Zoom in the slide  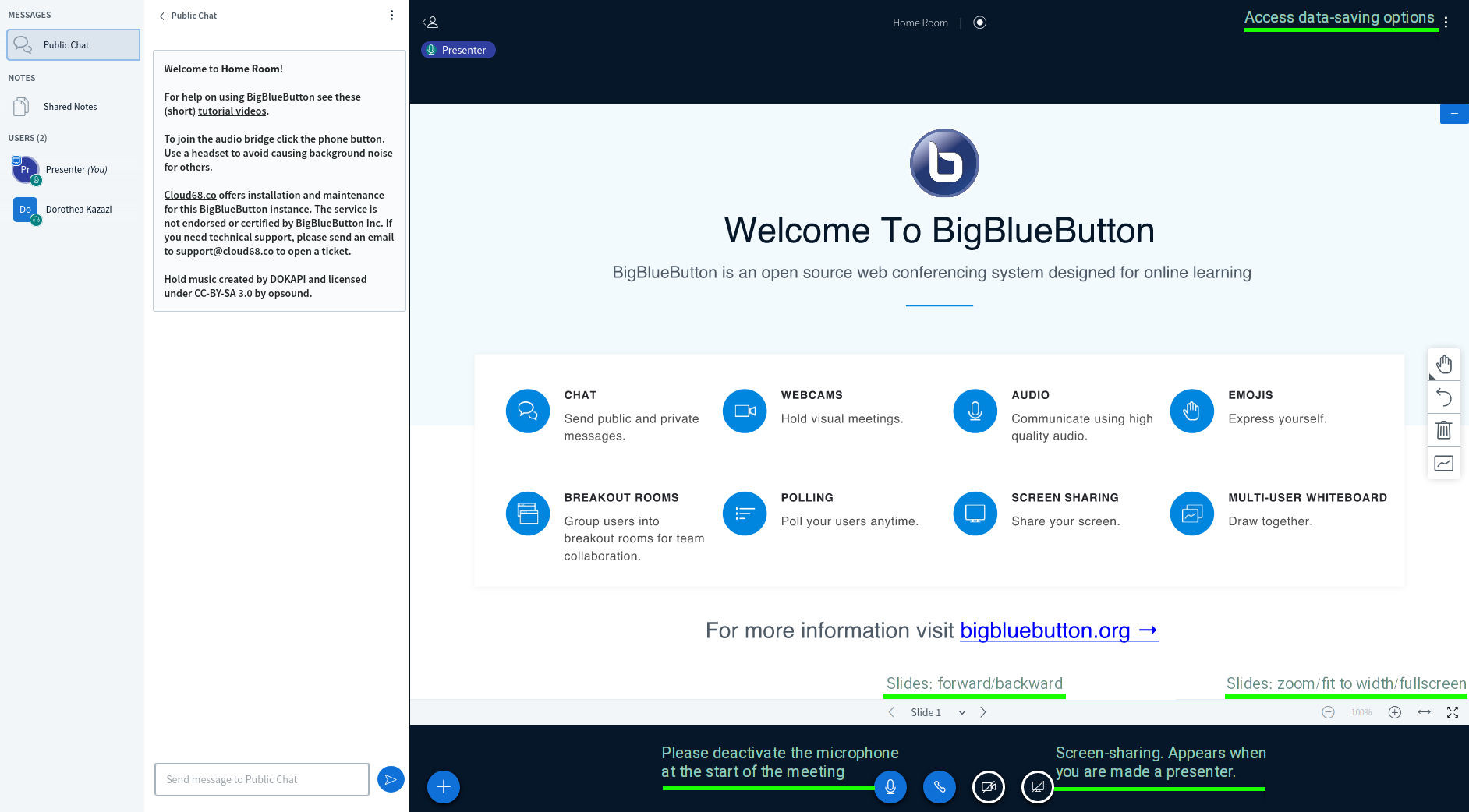click(1395, 712)
